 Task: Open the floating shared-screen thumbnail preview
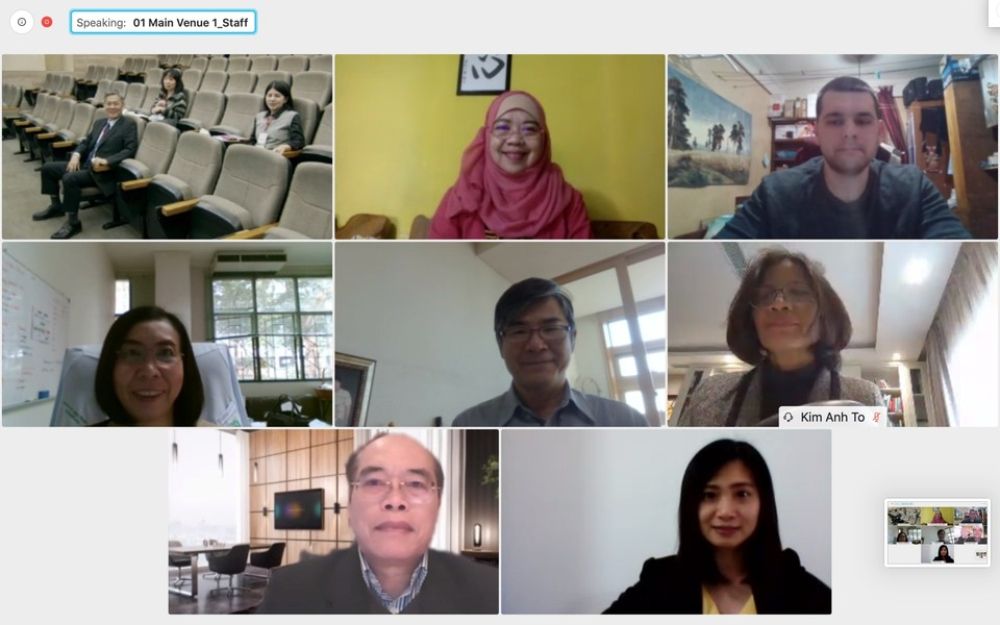(x=938, y=533)
